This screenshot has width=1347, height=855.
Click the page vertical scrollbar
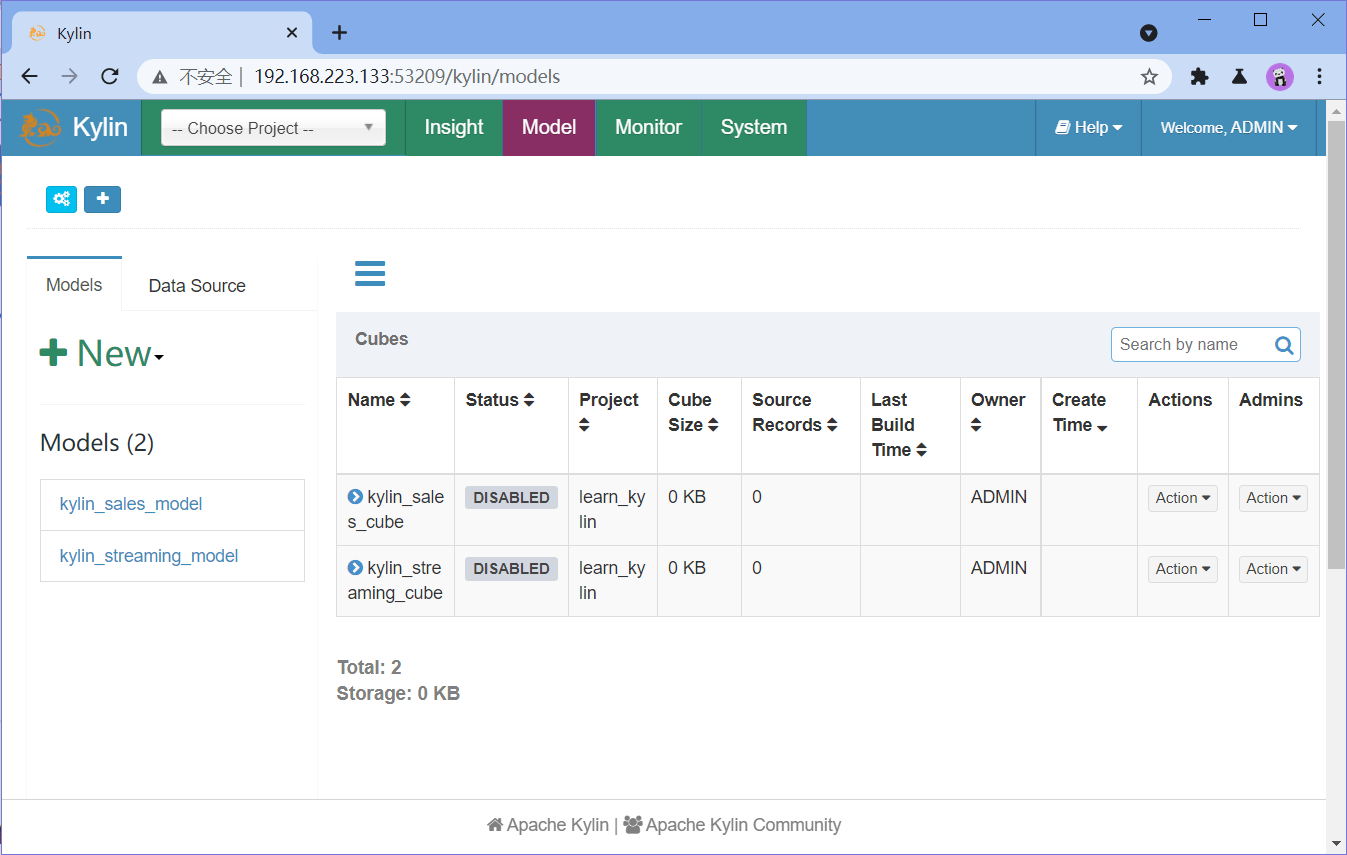1336,345
